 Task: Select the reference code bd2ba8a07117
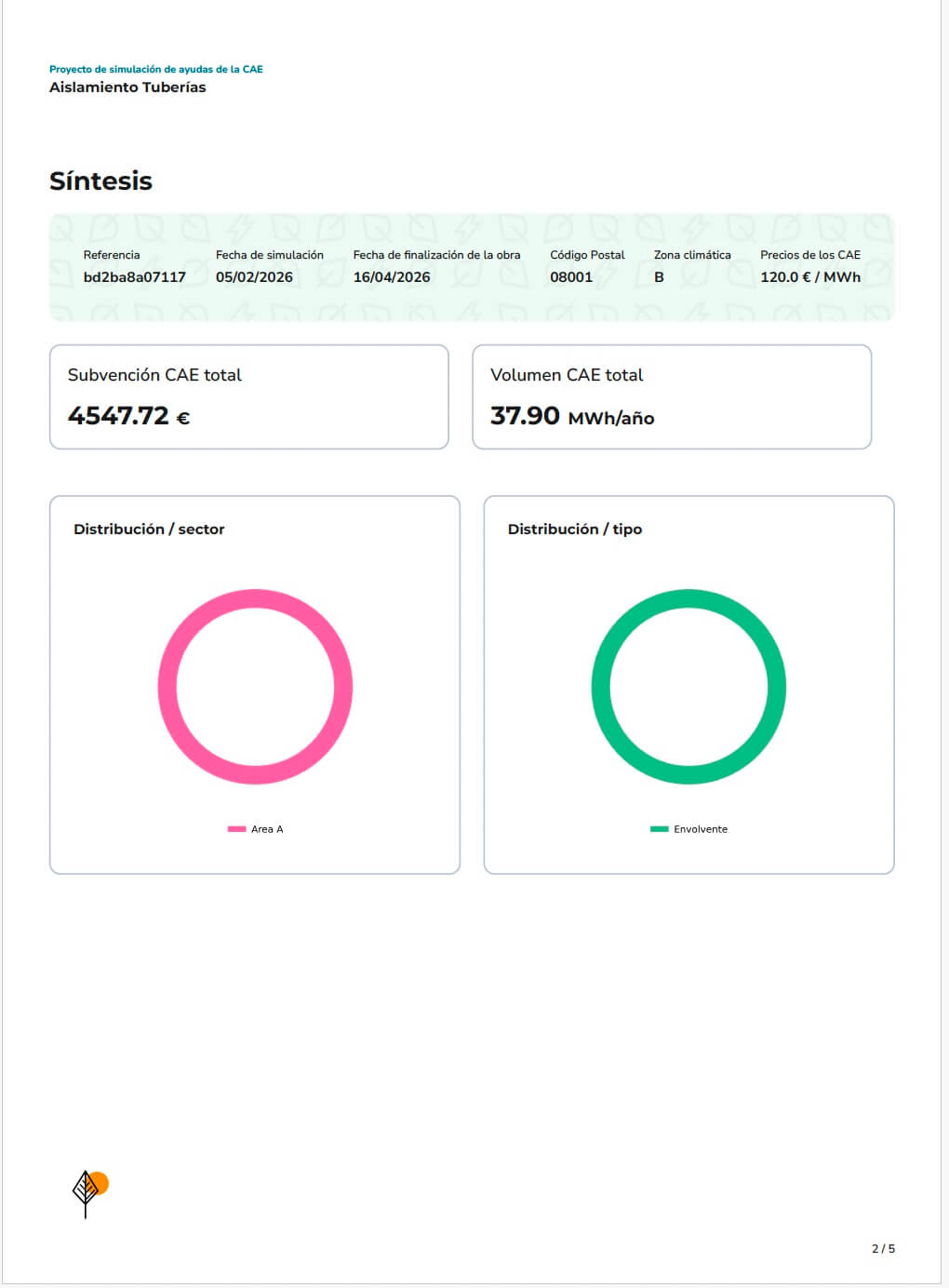[134, 277]
